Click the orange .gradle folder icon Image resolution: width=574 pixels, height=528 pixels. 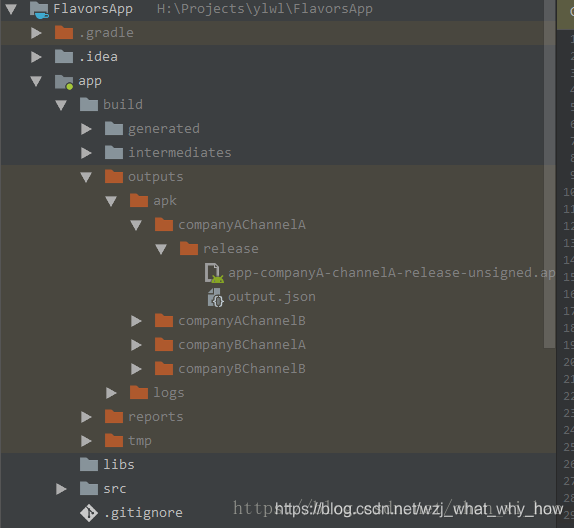click(64, 33)
